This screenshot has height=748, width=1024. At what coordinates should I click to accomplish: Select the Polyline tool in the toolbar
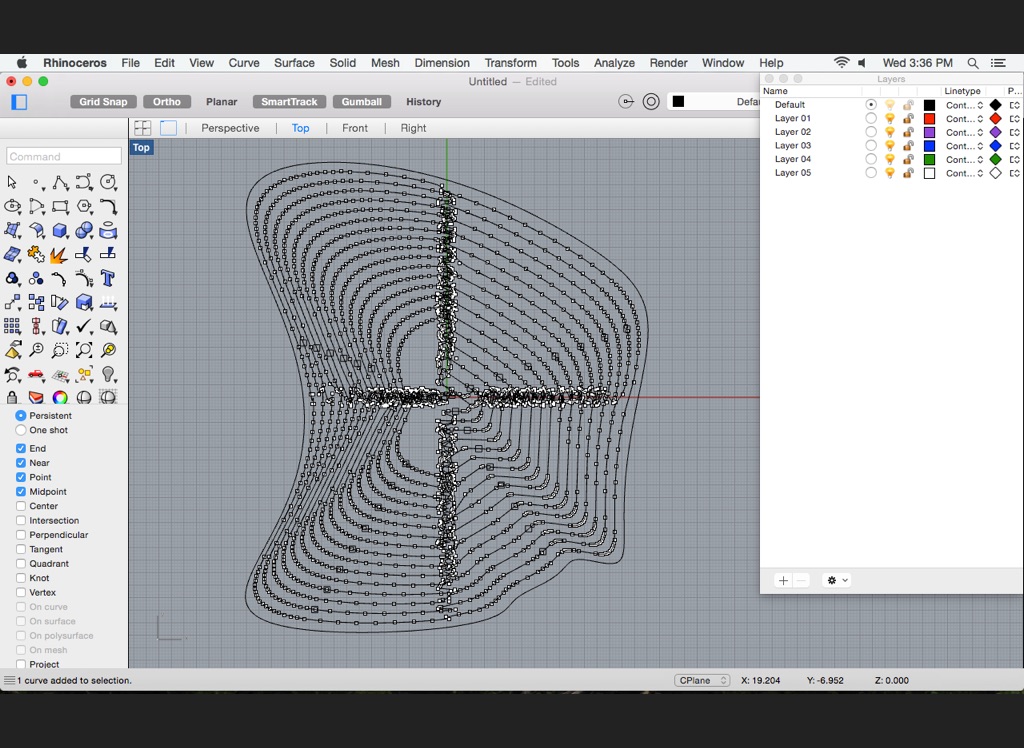coord(60,183)
